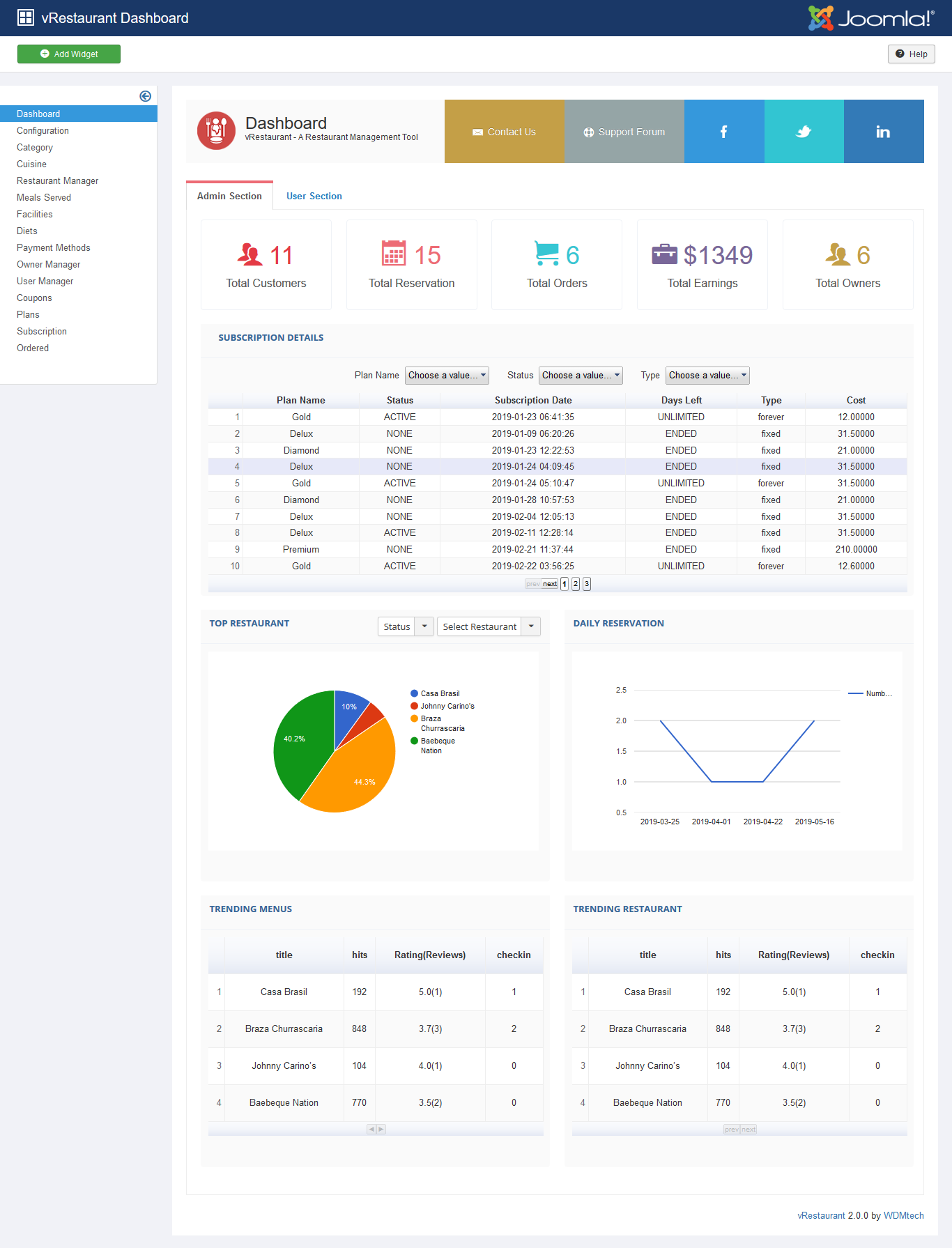Screen dimensions: 952x1248
Task: Click the Total Earnings briefcase icon
Action: (663, 254)
